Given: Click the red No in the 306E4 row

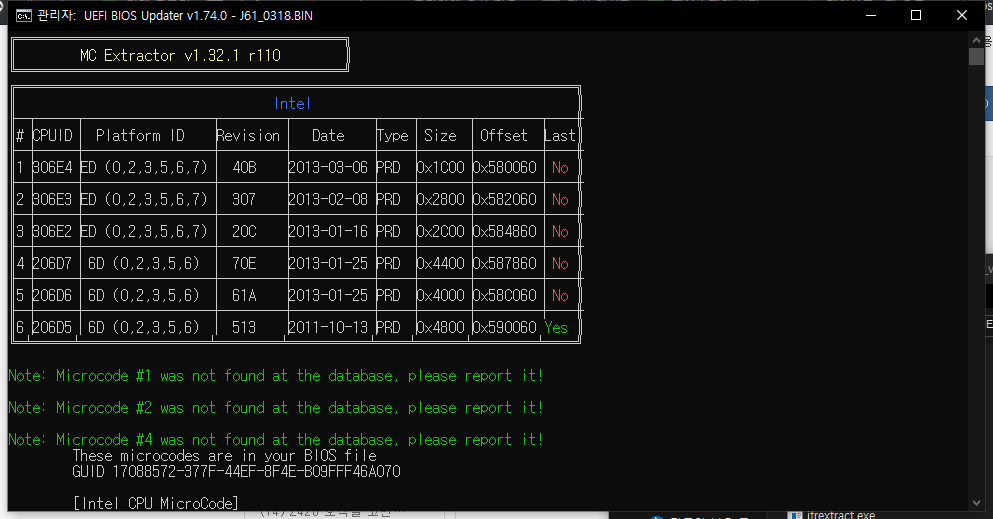Looking at the screenshot, I should coord(560,168).
